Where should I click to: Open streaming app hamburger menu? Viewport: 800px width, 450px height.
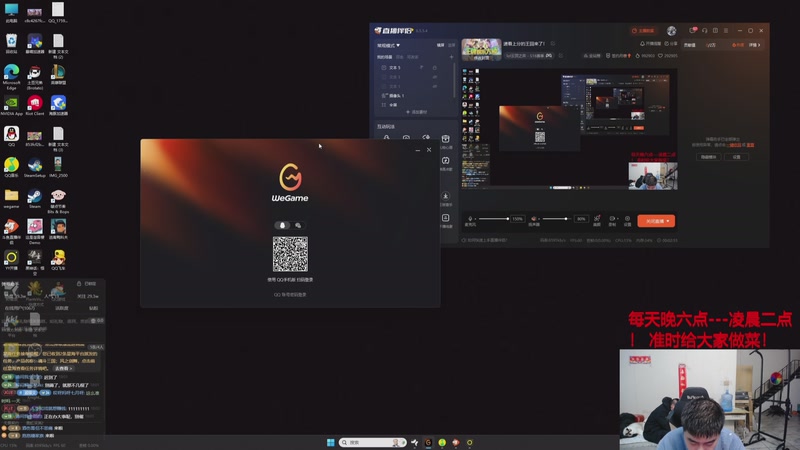tap(726, 31)
